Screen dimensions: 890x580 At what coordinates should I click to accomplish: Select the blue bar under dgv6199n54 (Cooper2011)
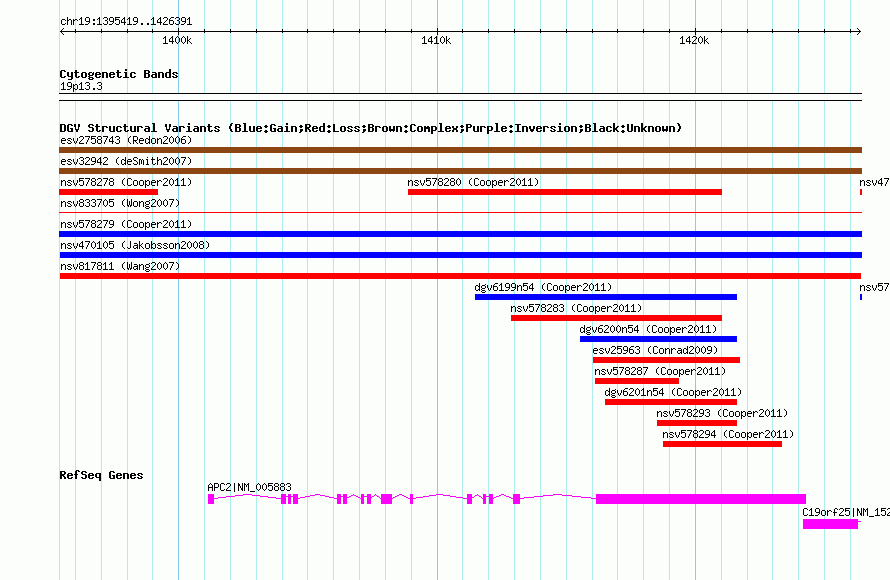[606, 297]
